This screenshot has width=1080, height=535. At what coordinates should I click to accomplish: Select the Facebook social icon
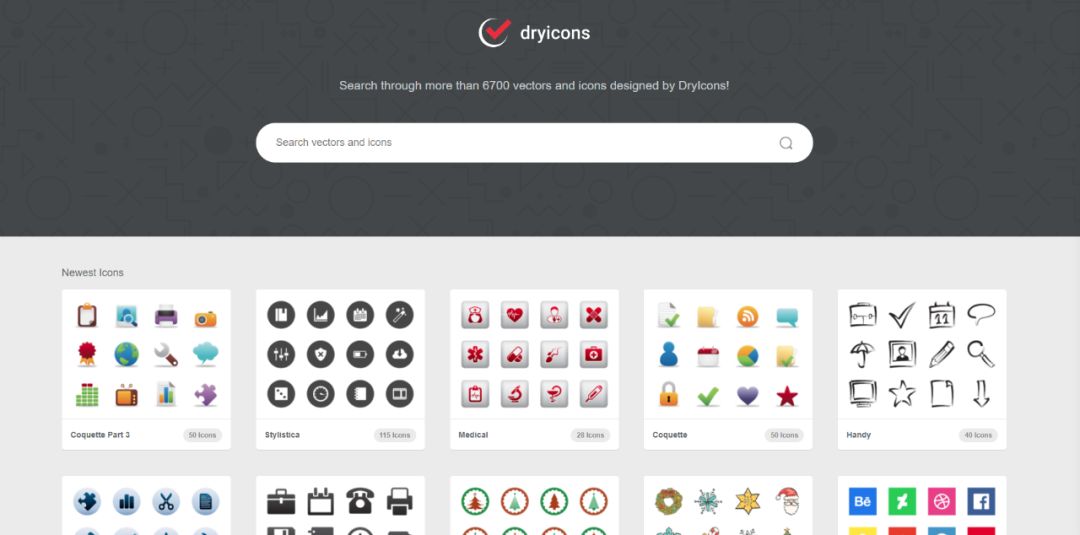click(981, 501)
